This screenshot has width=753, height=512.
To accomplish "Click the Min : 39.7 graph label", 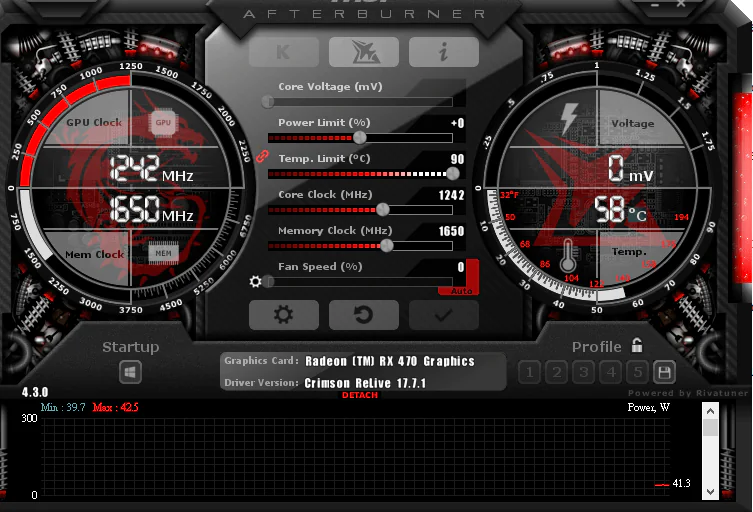I will click(x=63, y=408).
